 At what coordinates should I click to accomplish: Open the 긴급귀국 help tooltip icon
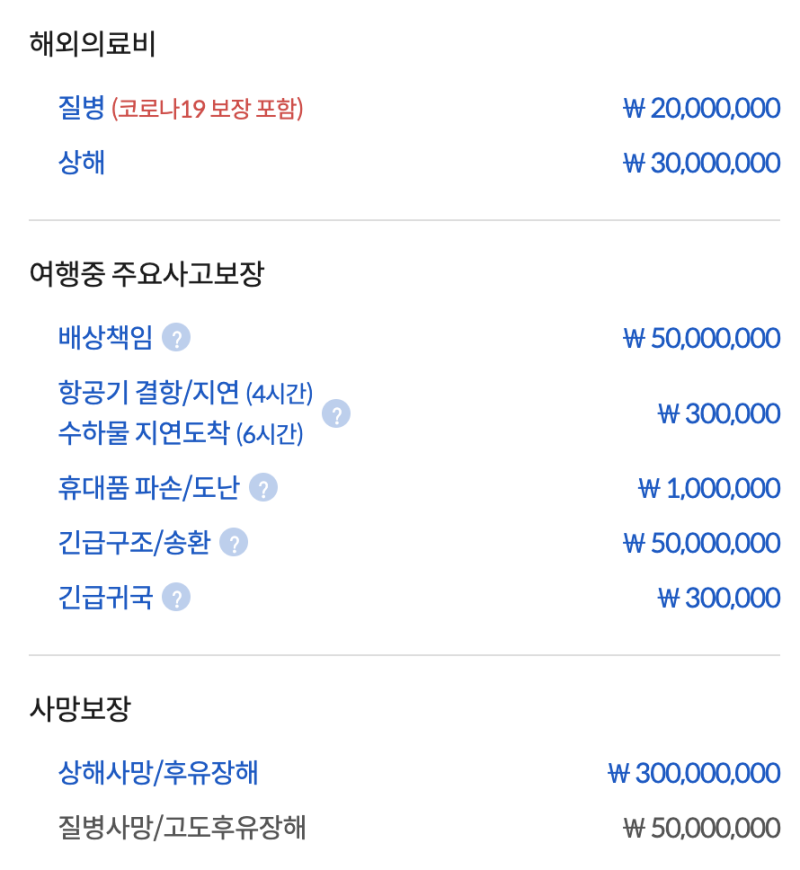coord(176,598)
